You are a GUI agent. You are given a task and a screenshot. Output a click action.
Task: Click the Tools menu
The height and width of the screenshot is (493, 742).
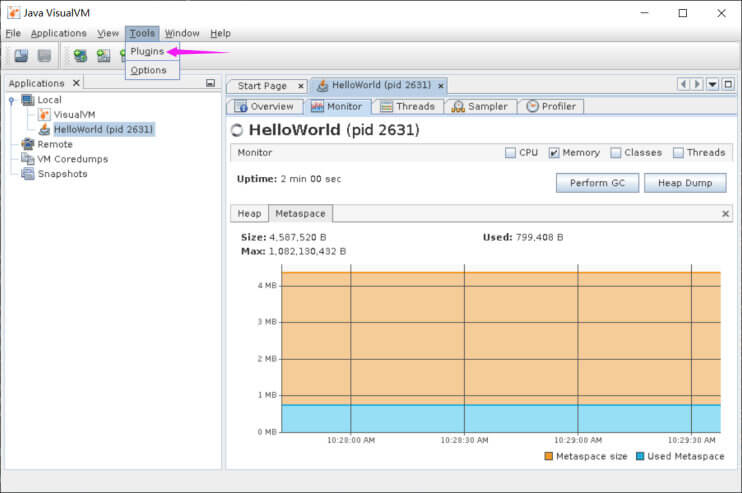pyautogui.click(x=142, y=33)
